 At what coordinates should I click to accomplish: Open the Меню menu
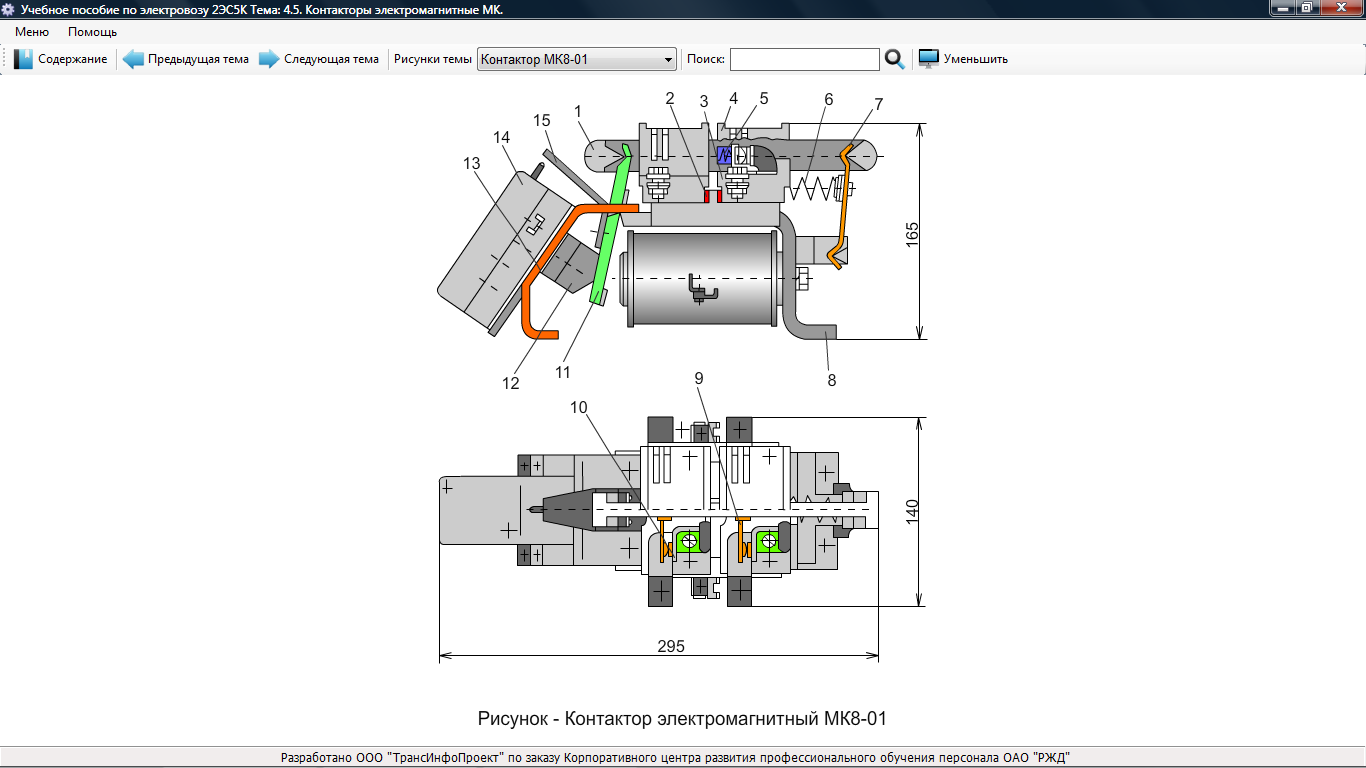32,32
